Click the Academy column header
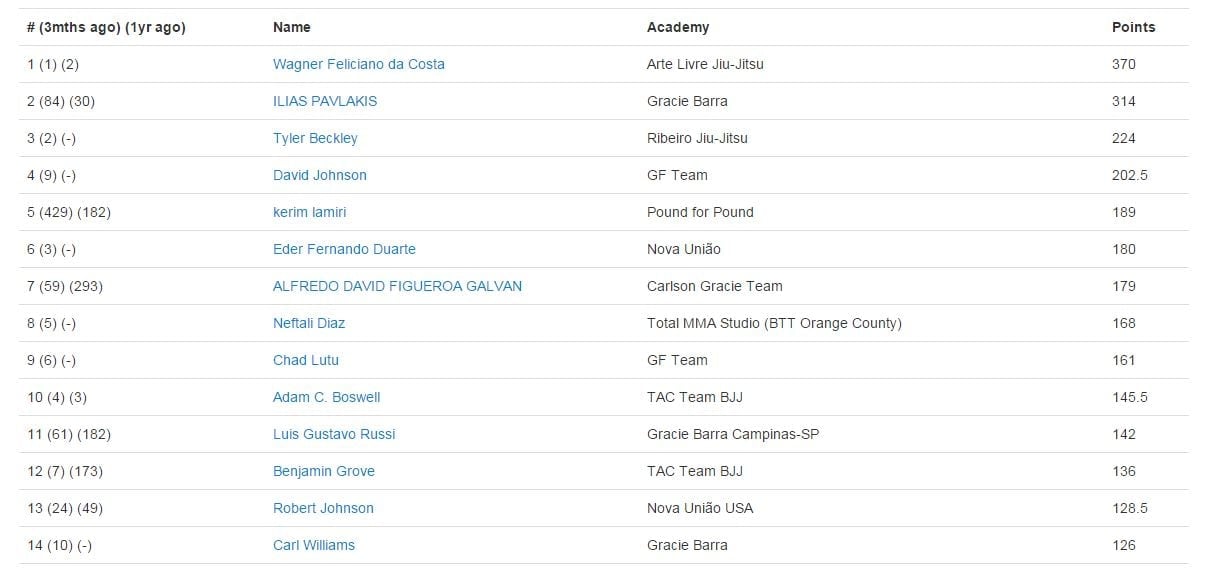 click(678, 27)
